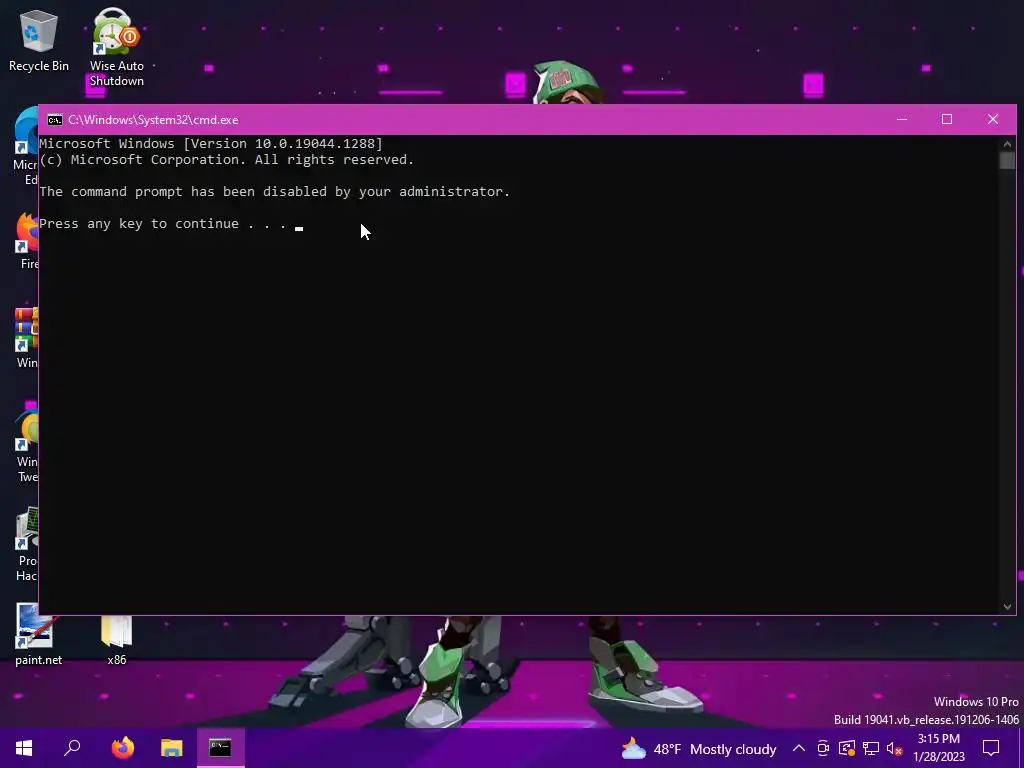1024x768 pixels.
Task: Open the Action Center notifications icon
Action: coord(991,748)
